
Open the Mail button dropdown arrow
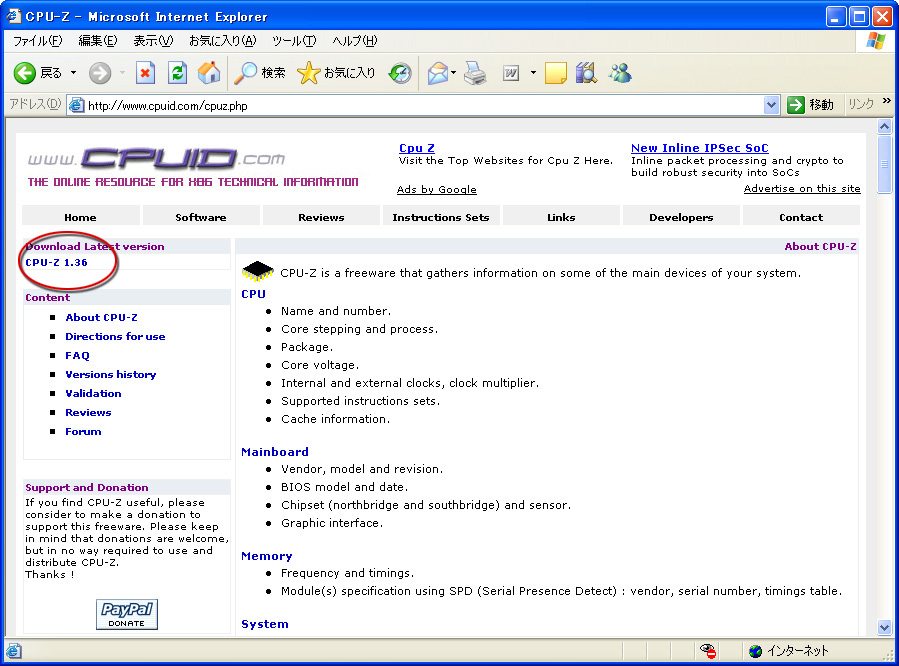454,73
